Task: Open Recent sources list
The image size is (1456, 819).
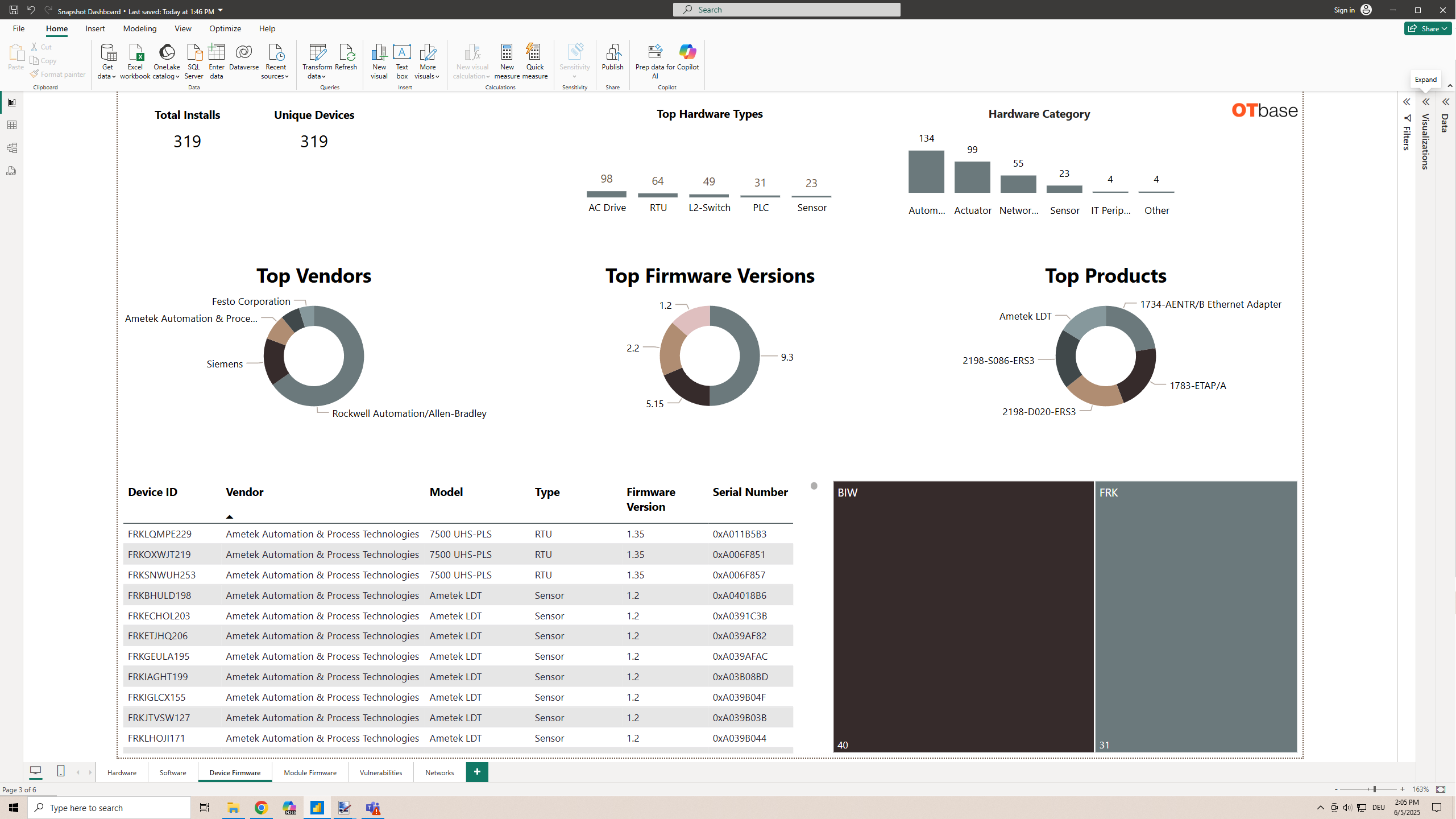Action: [275, 61]
